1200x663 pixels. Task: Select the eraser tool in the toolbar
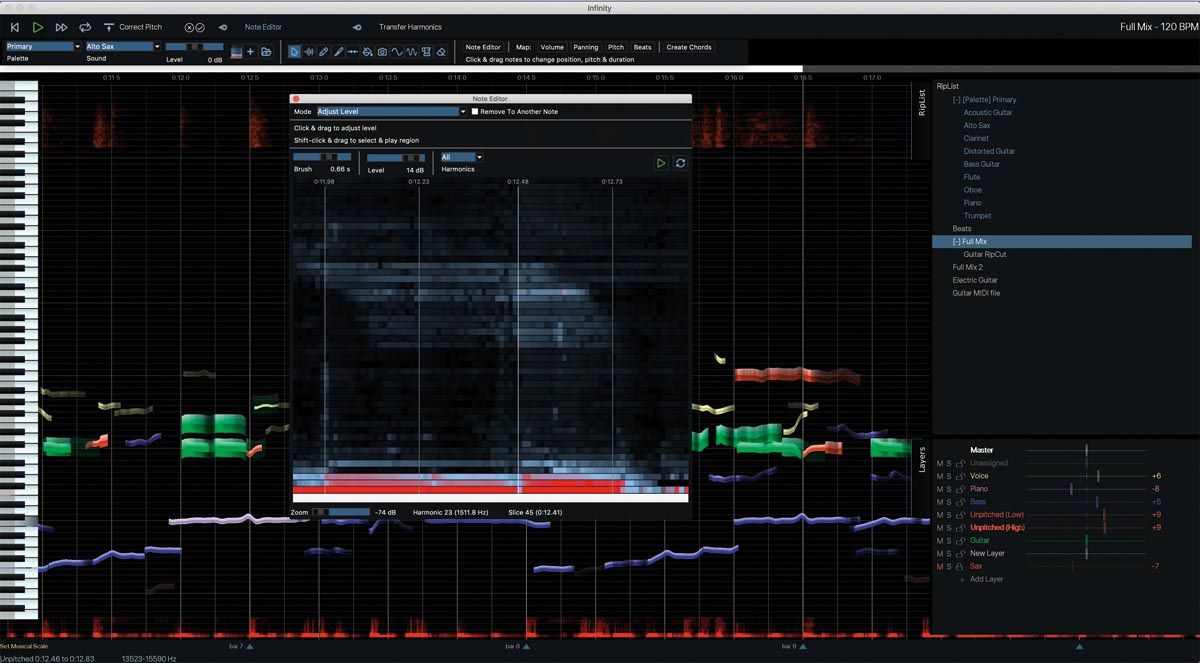click(x=441, y=51)
